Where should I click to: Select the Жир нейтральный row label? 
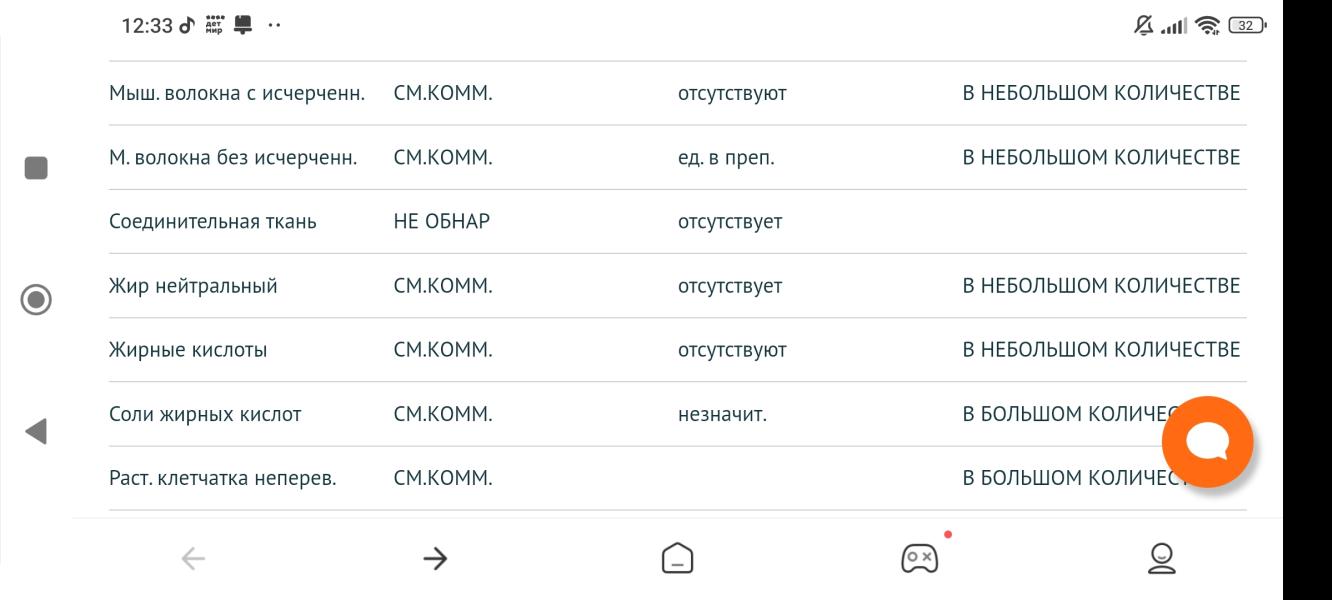[x=193, y=286]
